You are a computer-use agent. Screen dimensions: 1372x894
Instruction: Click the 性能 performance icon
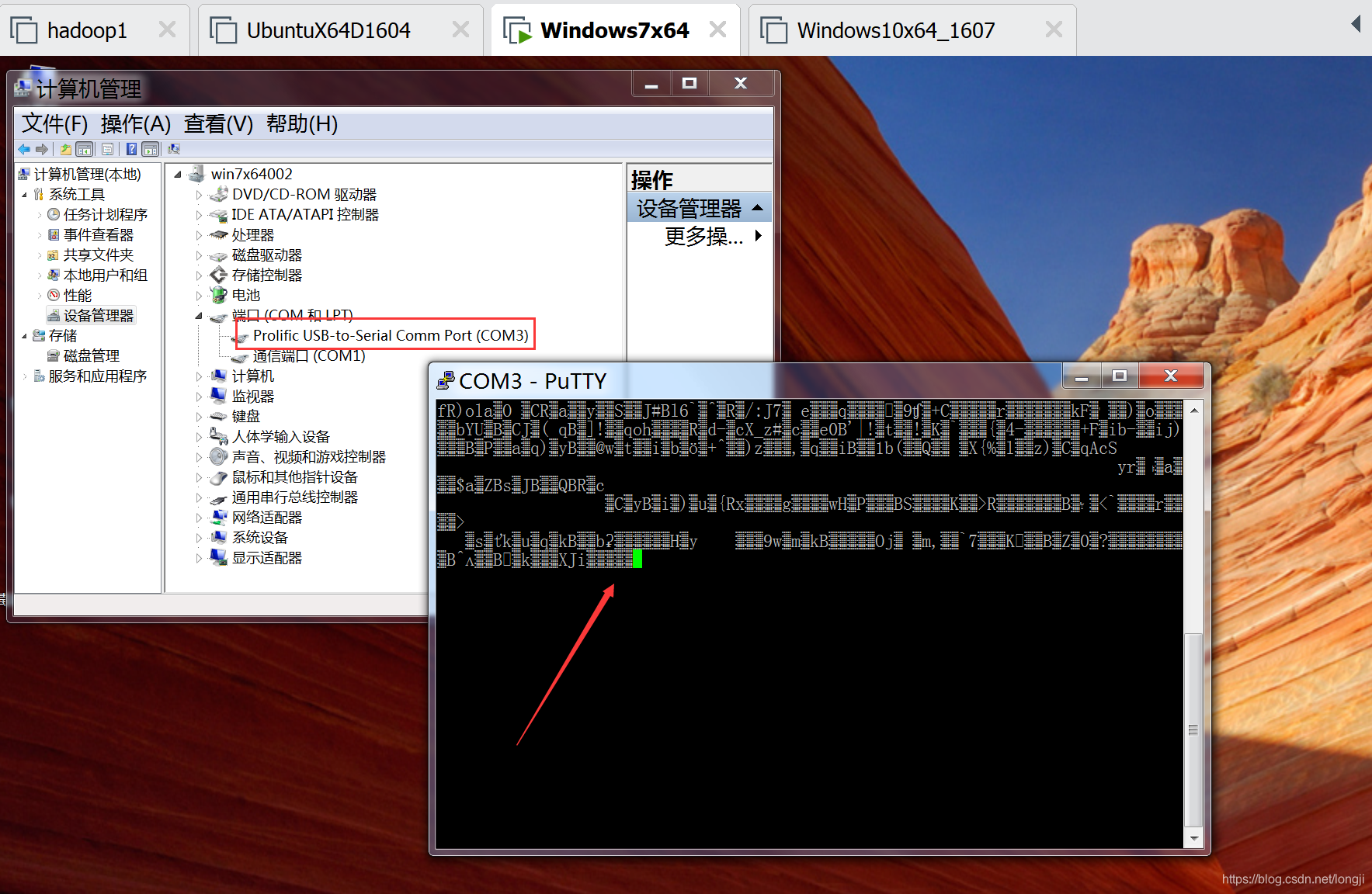pyautogui.click(x=54, y=295)
